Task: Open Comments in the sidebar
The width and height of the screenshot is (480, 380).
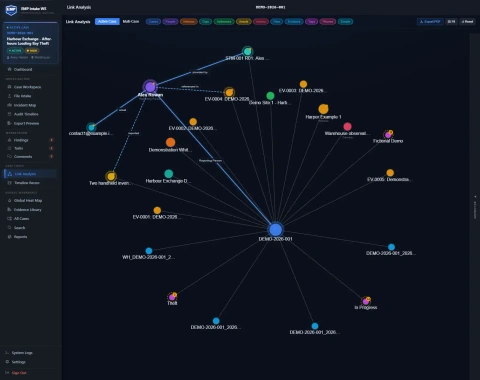Action: [x=23, y=157]
